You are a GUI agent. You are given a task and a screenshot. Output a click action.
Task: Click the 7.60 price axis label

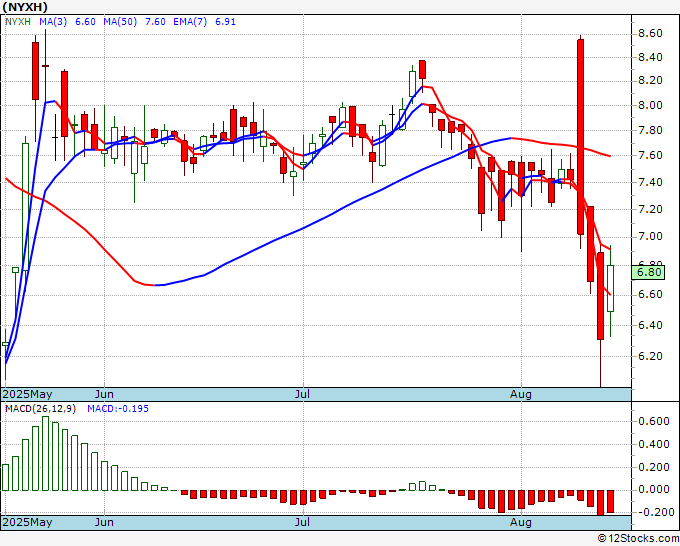[650, 155]
